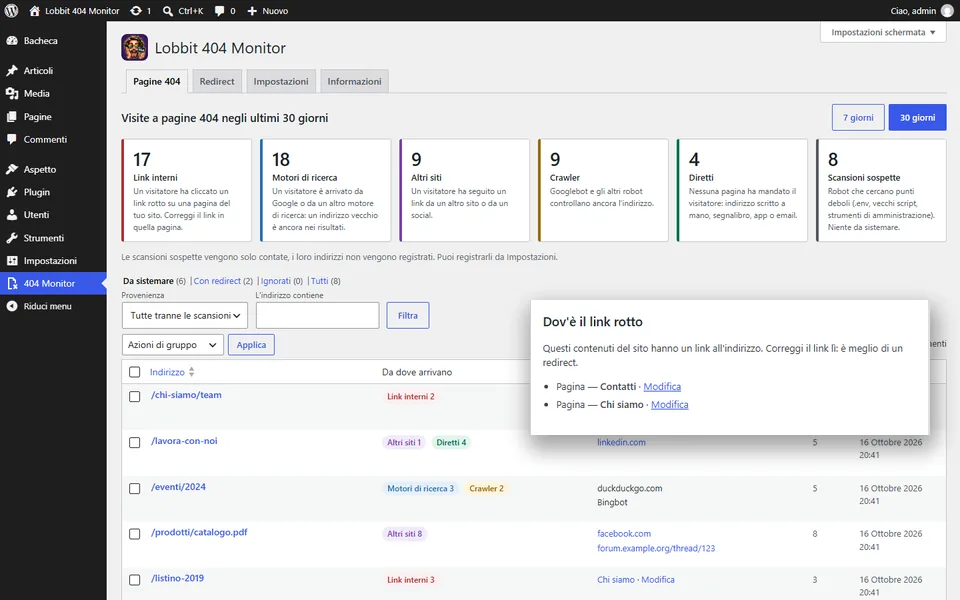Check the /listino-2019 row checkbox
Screen dimensions: 960x600
pyautogui.click(x=135, y=580)
